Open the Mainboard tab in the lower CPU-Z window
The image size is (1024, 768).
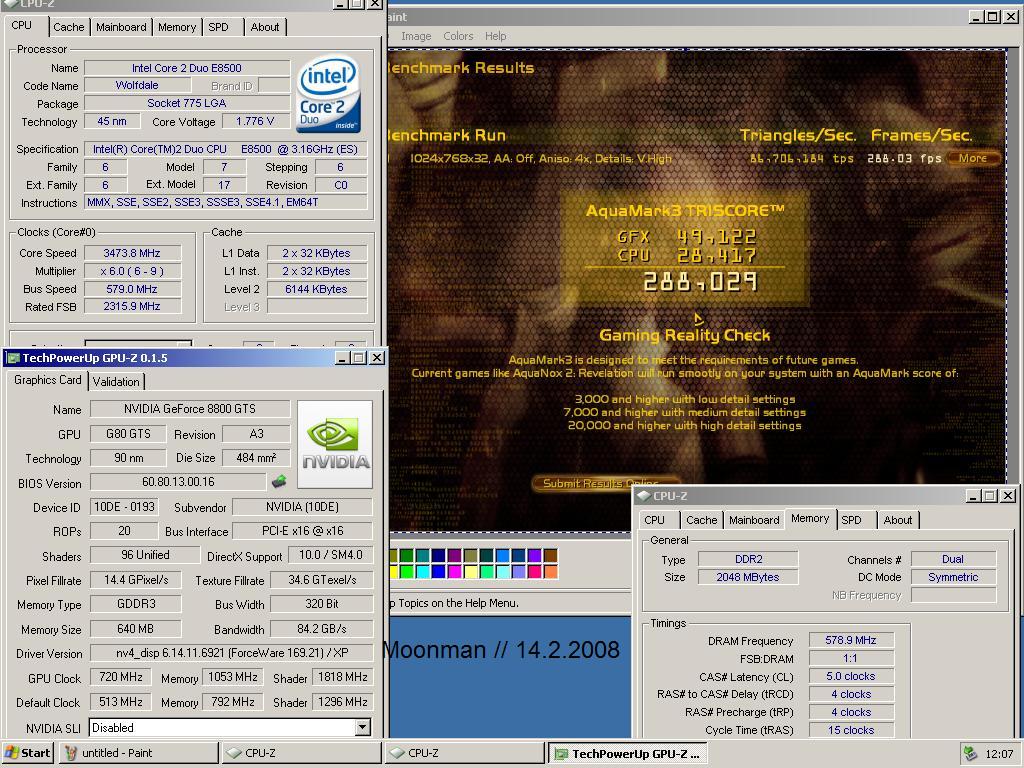coord(754,520)
